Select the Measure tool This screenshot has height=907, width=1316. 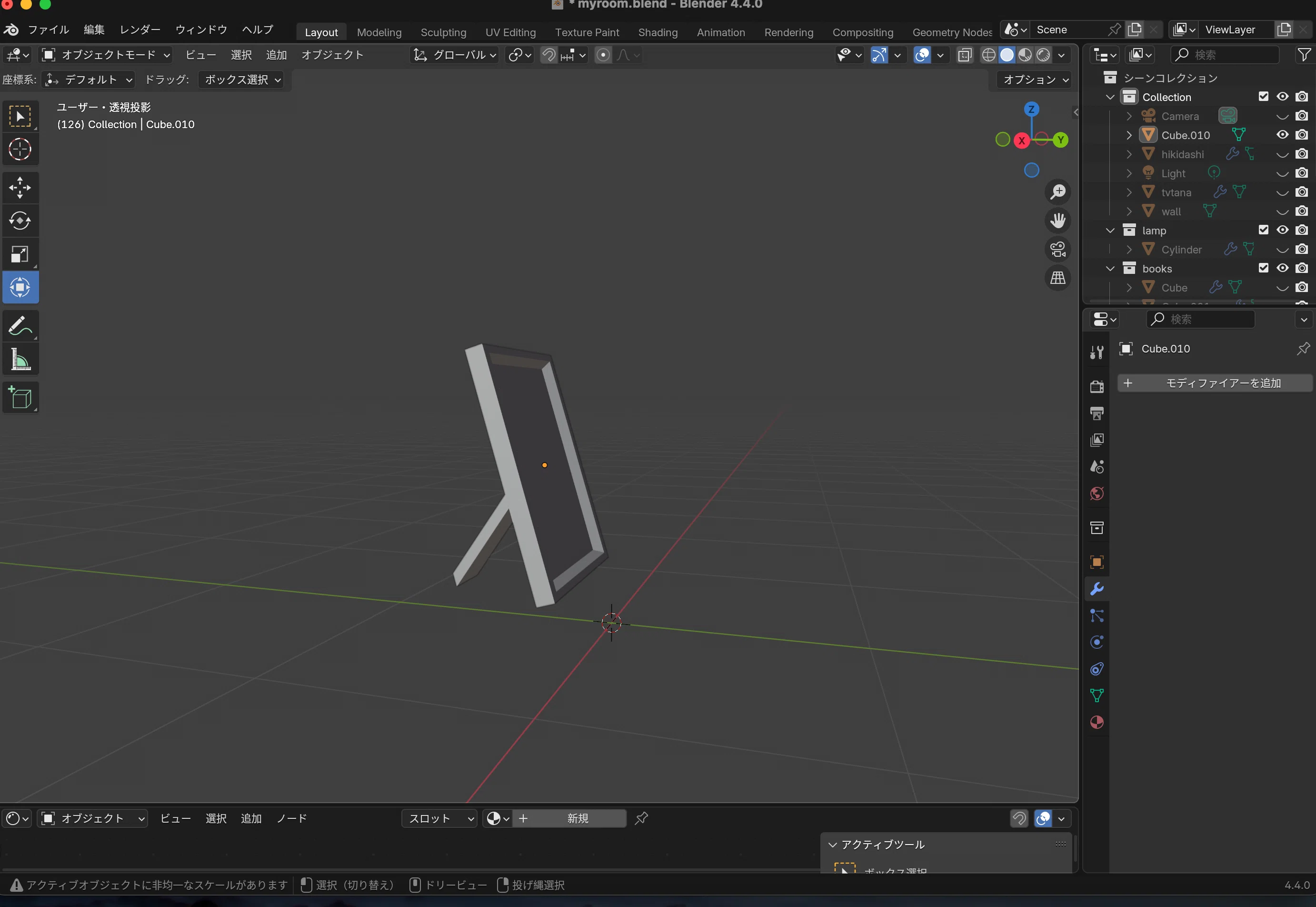pyautogui.click(x=20, y=360)
